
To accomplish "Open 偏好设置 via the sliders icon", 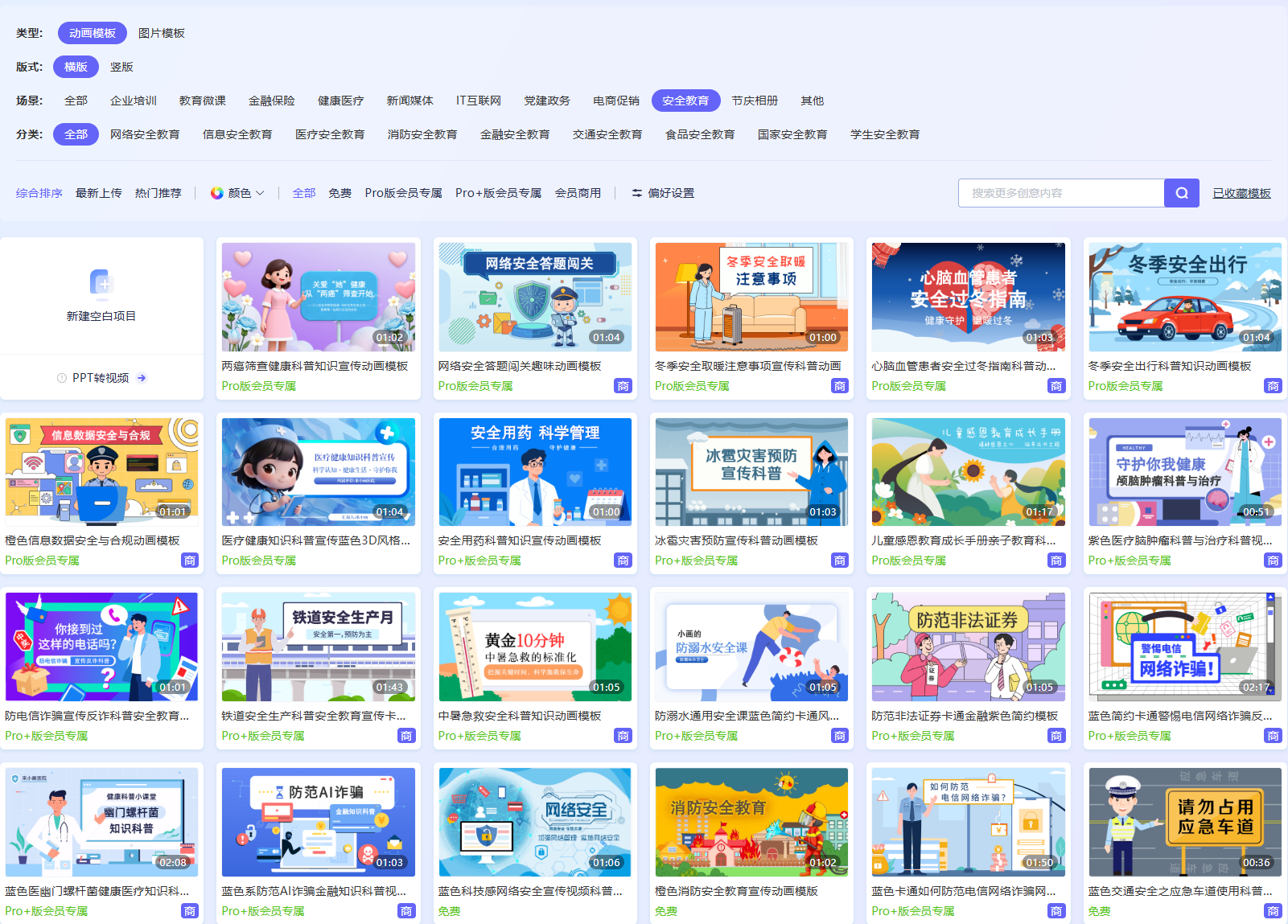I will [636, 192].
